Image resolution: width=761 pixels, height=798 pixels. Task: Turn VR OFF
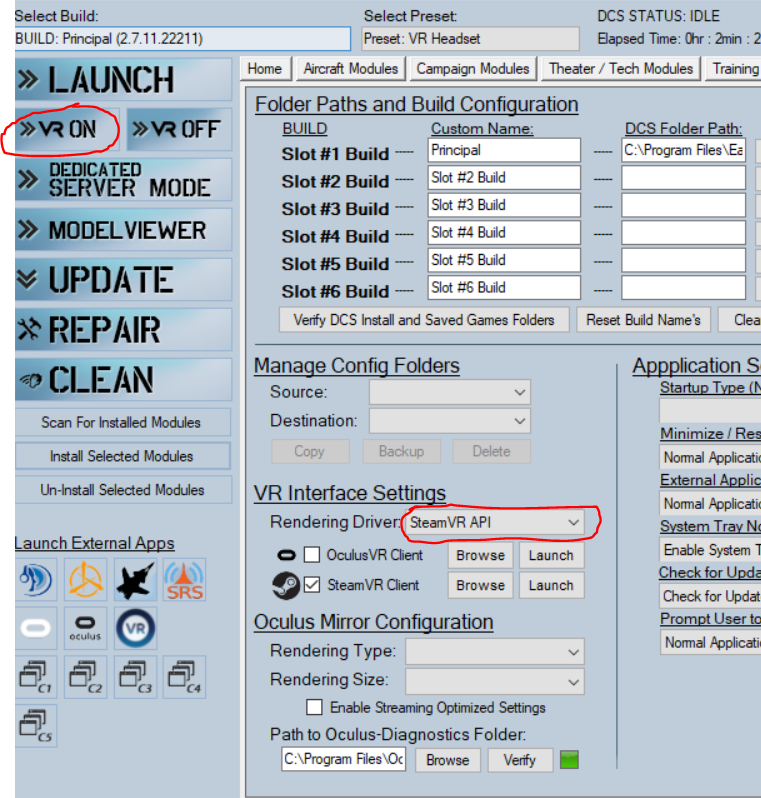point(179,129)
